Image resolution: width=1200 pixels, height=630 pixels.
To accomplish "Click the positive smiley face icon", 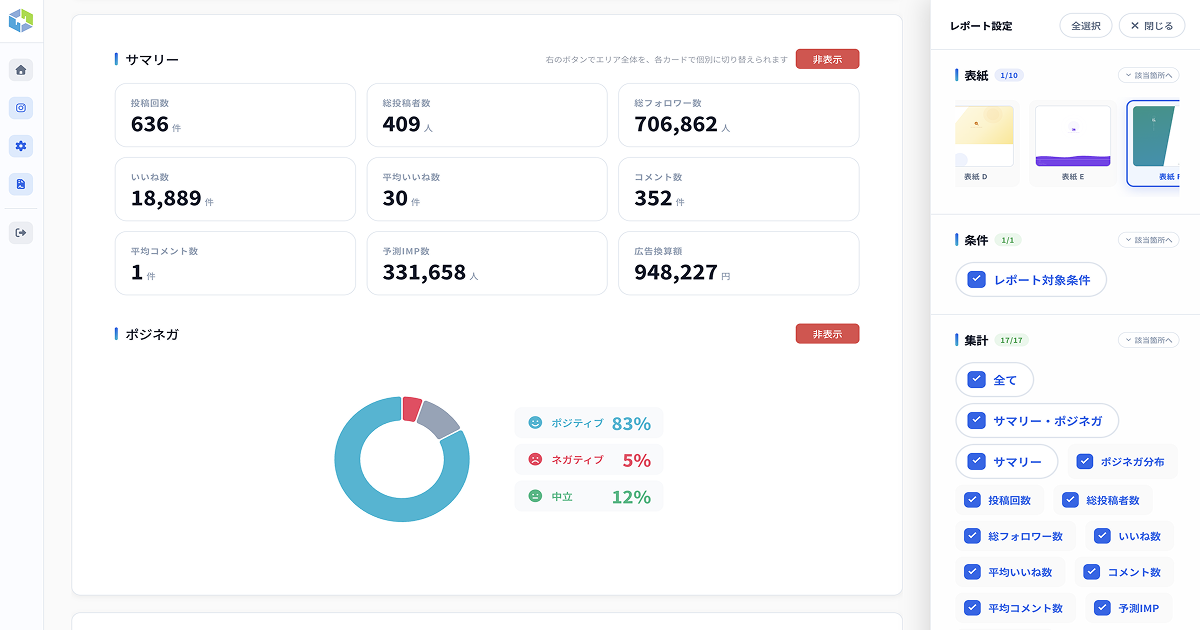I will [535, 423].
